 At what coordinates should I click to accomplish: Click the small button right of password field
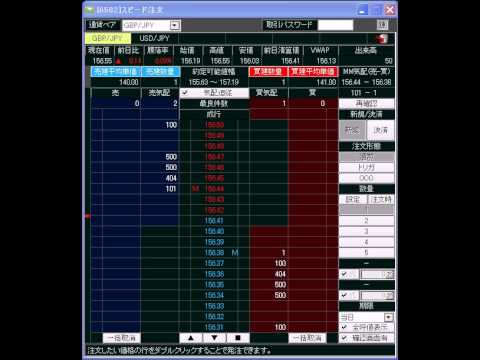point(382,25)
